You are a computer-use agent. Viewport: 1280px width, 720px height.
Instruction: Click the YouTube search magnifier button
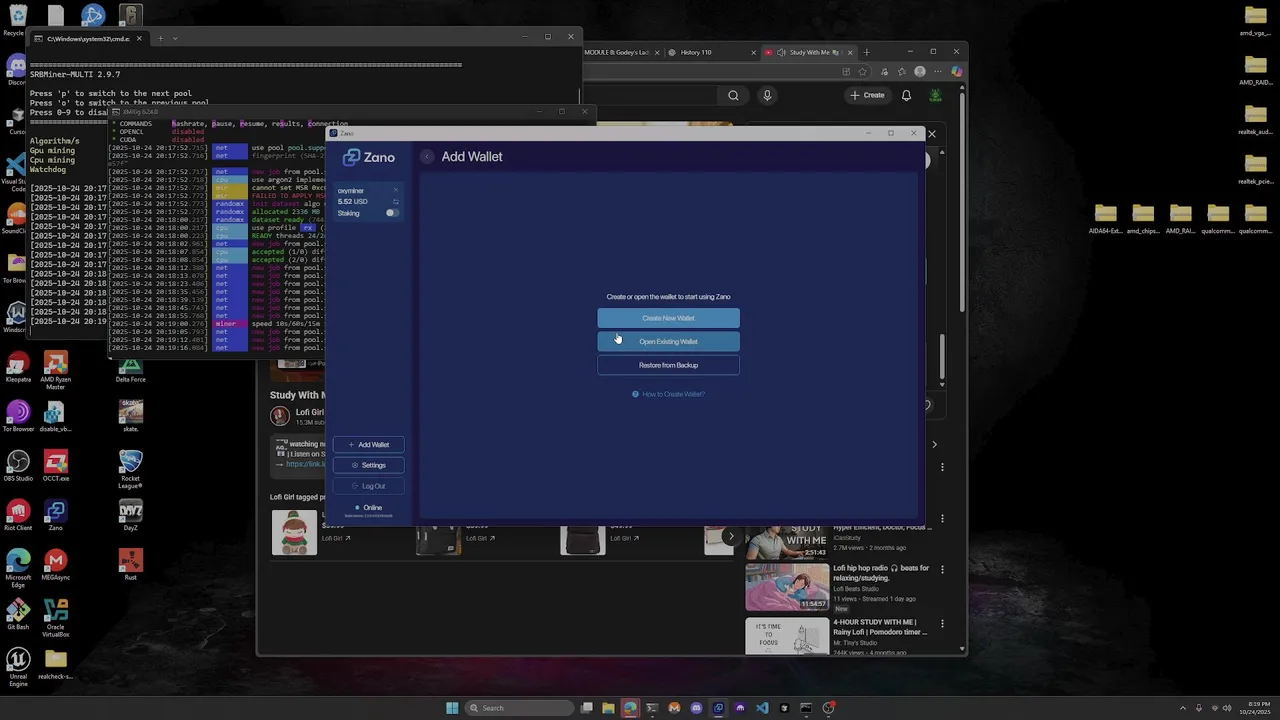coord(733,95)
